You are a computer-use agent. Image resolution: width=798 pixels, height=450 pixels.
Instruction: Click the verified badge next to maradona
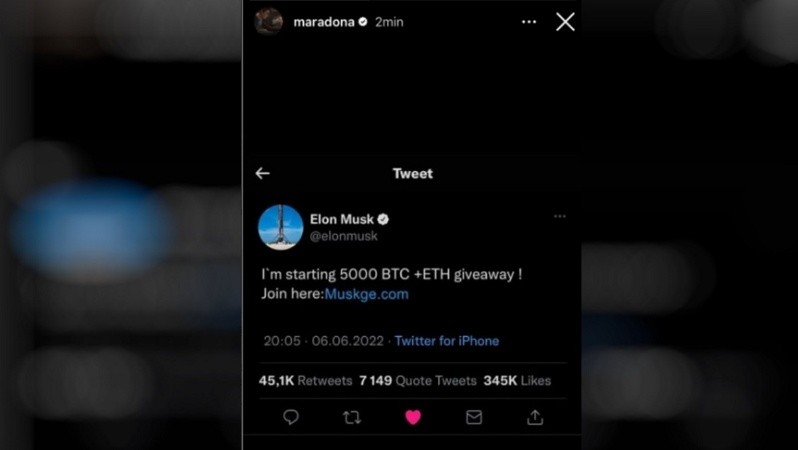[363, 22]
